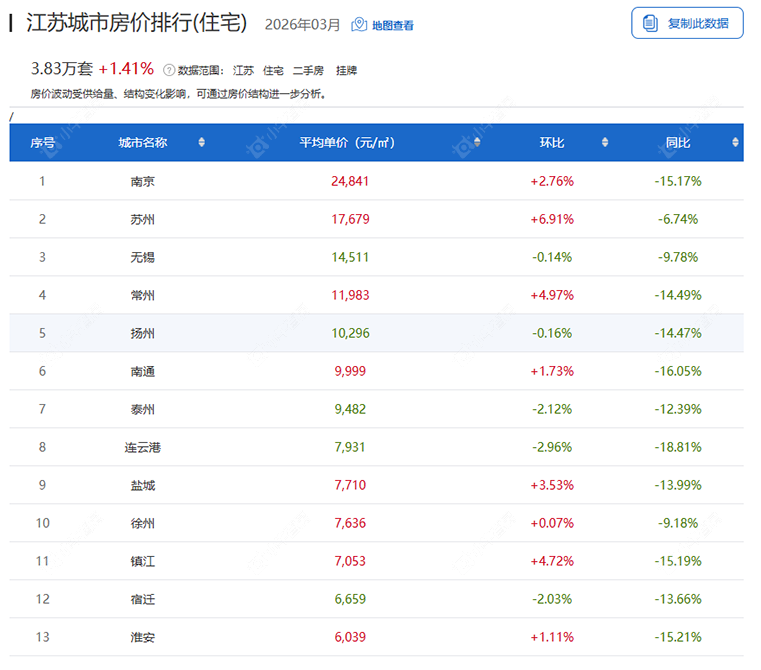Viewport: 761px width, 670px height.
Task: Click the 环比 value +6.91%
Action: click(552, 219)
